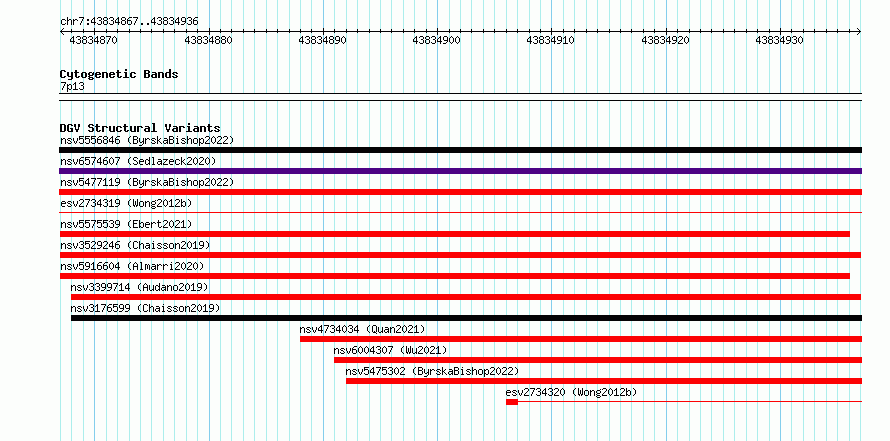Image resolution: width=890 pixels, height=441 pixels.
Task: Select the red nsv5477119 variant bar
Action: tap(460, 192)
